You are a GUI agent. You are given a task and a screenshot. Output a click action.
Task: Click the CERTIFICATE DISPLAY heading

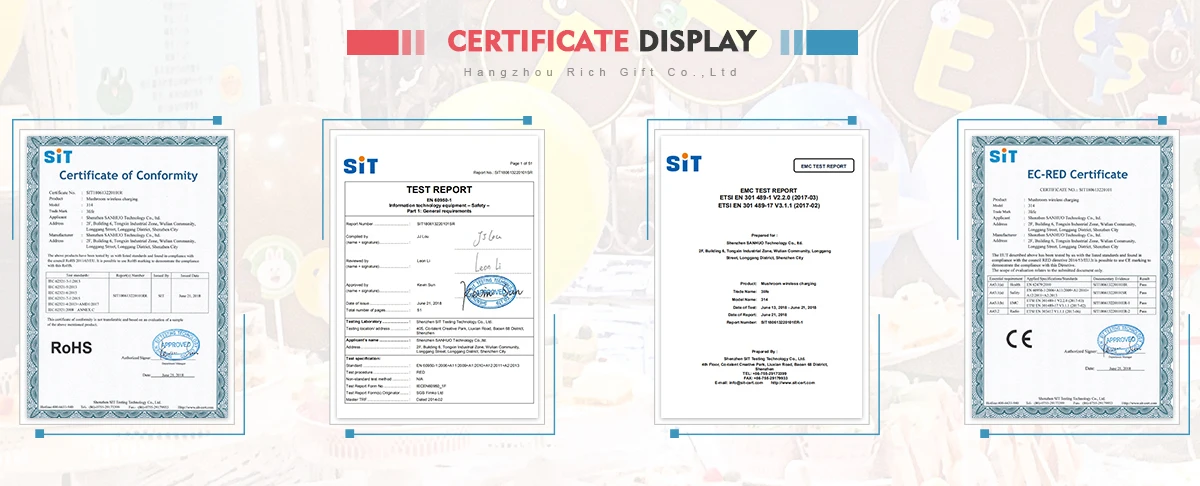601,41
